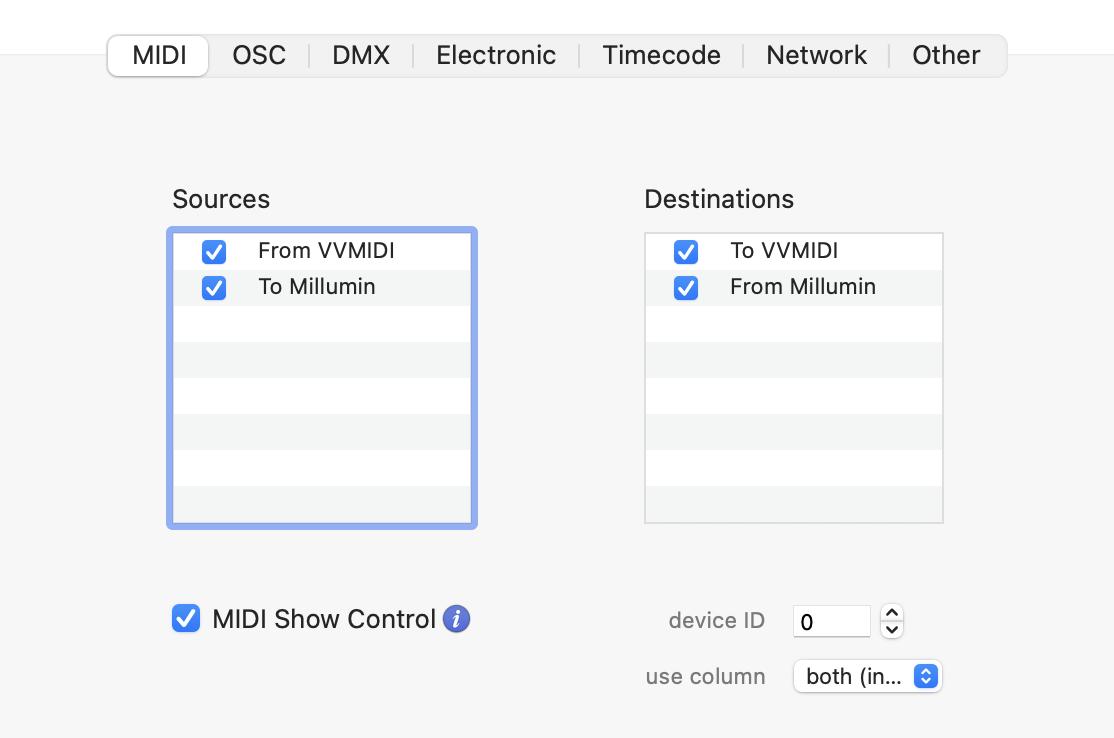Switch to the OSC tab
The height and width of the screenshot is (738, 1114).
point(259,55)
